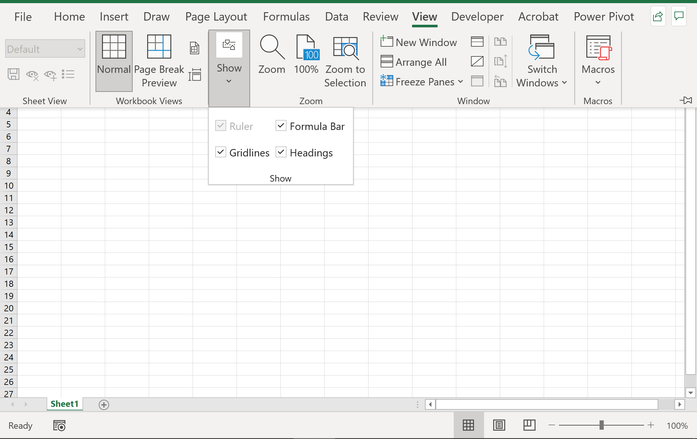Select Normal view in status bar
The width and height of the screenshot is (697, 439).
pyautogui.click(x=468, y=425)
